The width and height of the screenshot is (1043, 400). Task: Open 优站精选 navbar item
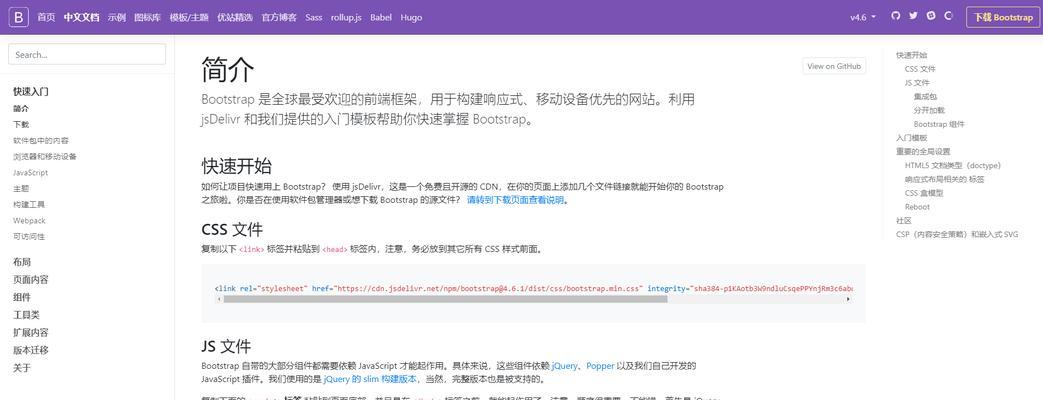tap(235, 17)
